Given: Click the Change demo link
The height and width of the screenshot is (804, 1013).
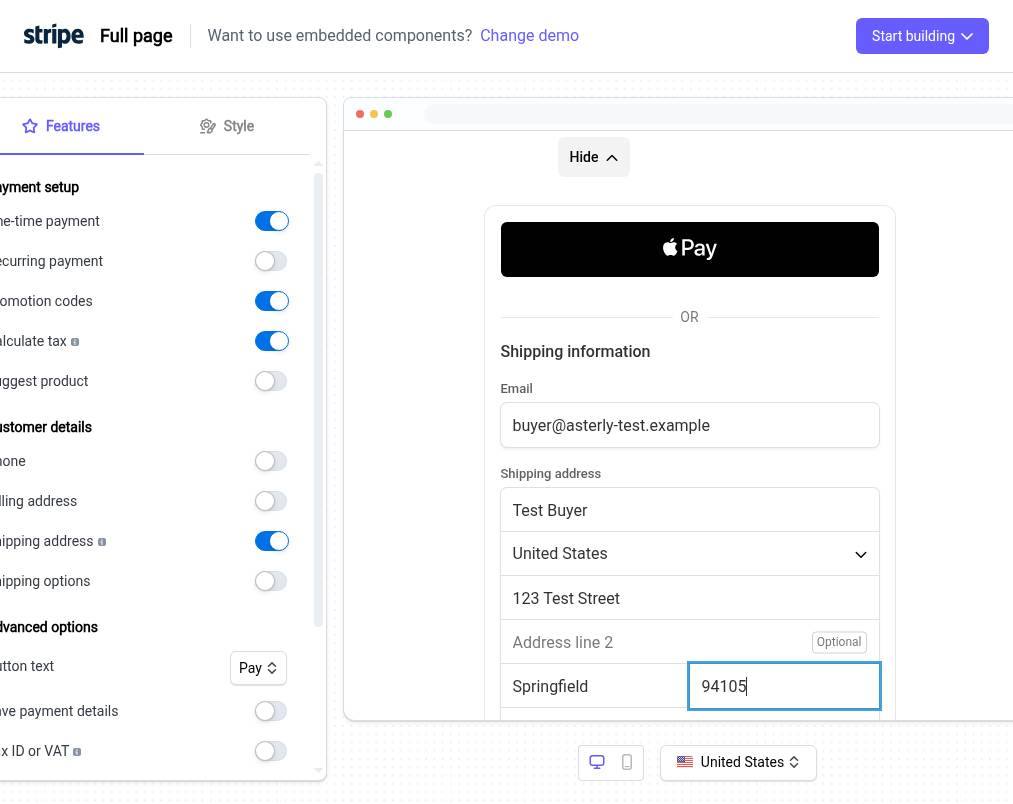Looking at the screenshot, I should pyautogui.click(x=529, y=36).
